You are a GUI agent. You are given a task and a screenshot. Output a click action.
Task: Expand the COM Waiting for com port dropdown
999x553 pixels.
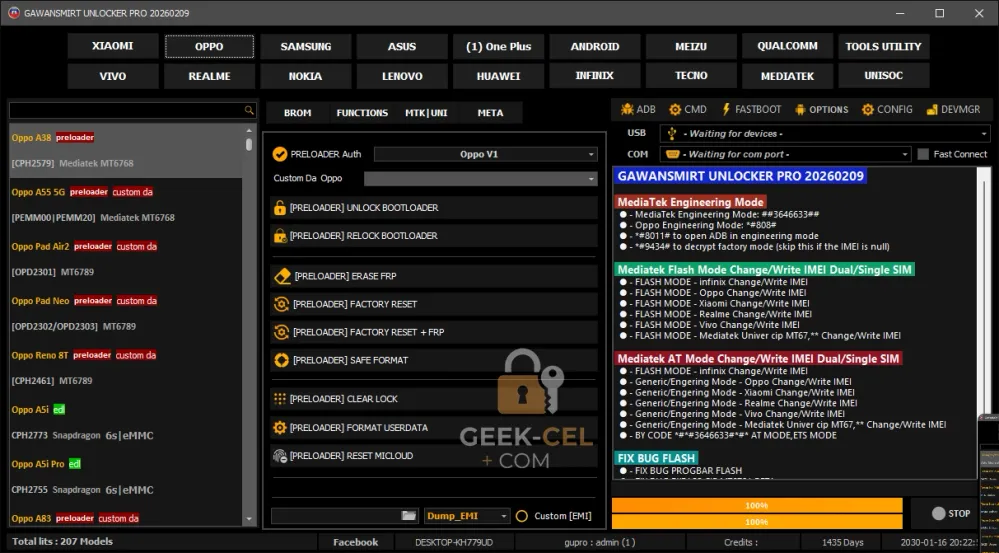pos(786,154)
